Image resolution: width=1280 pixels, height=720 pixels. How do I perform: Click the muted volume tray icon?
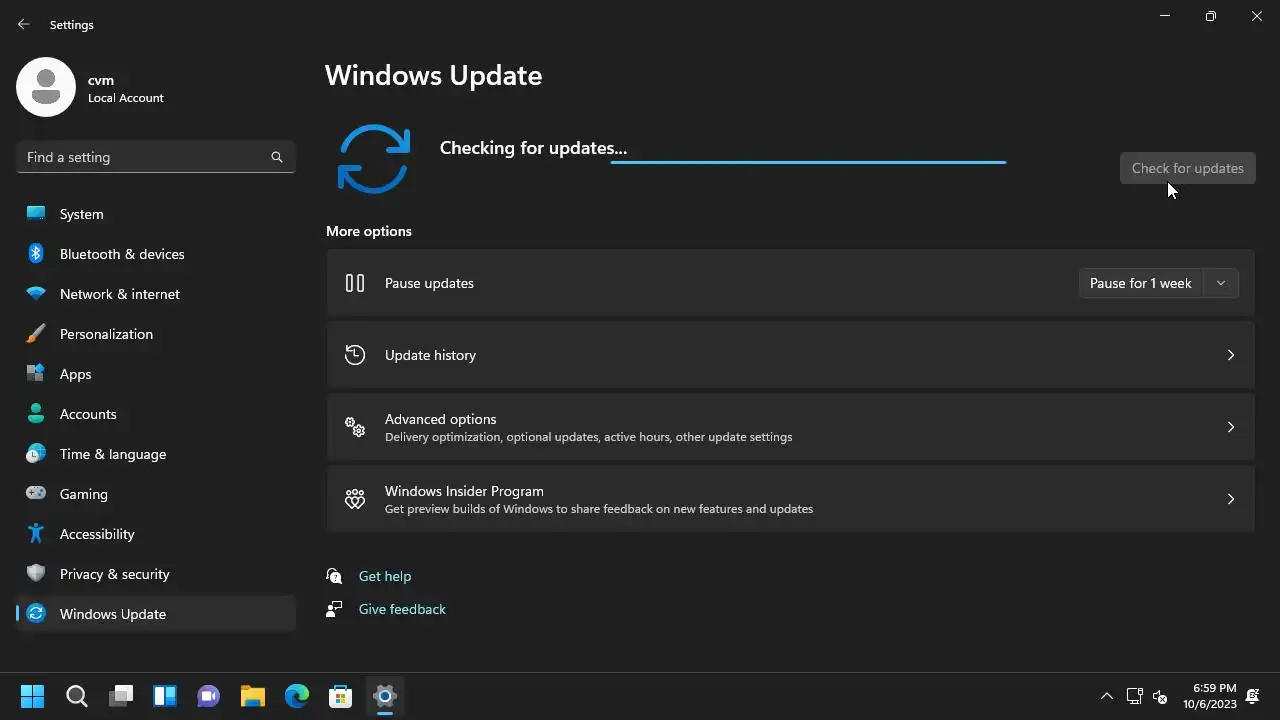click(x=1160, y=696)
